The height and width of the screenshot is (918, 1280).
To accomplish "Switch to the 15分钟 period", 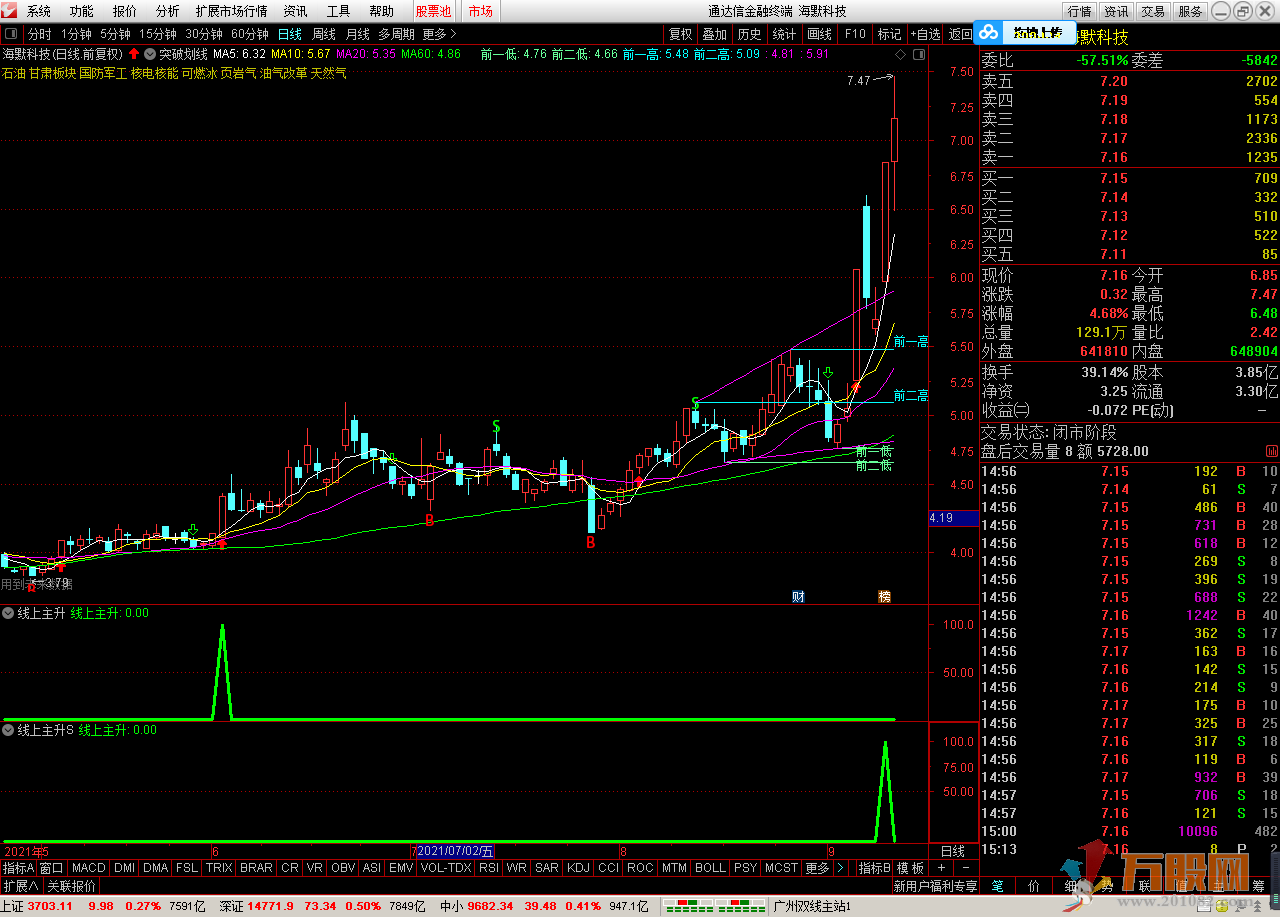I will pos(158,34).
